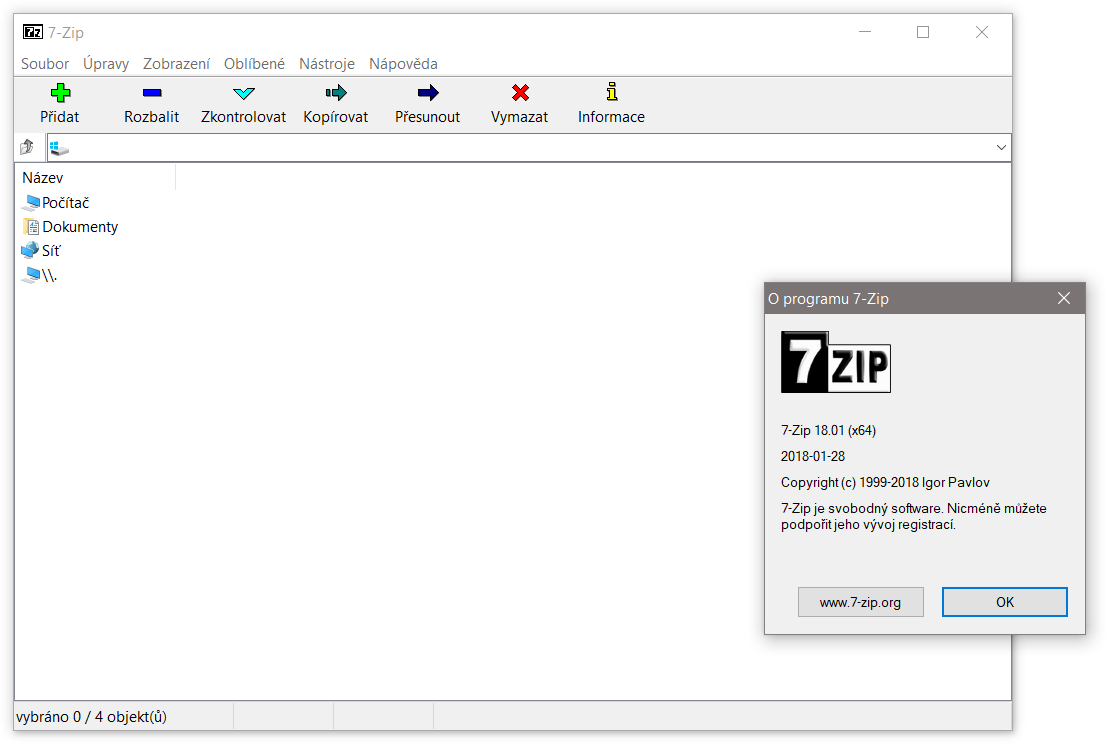Screen dimensions: 1107x744
Task: Click the Dokumenty folder icon
Action: (31, 227)
